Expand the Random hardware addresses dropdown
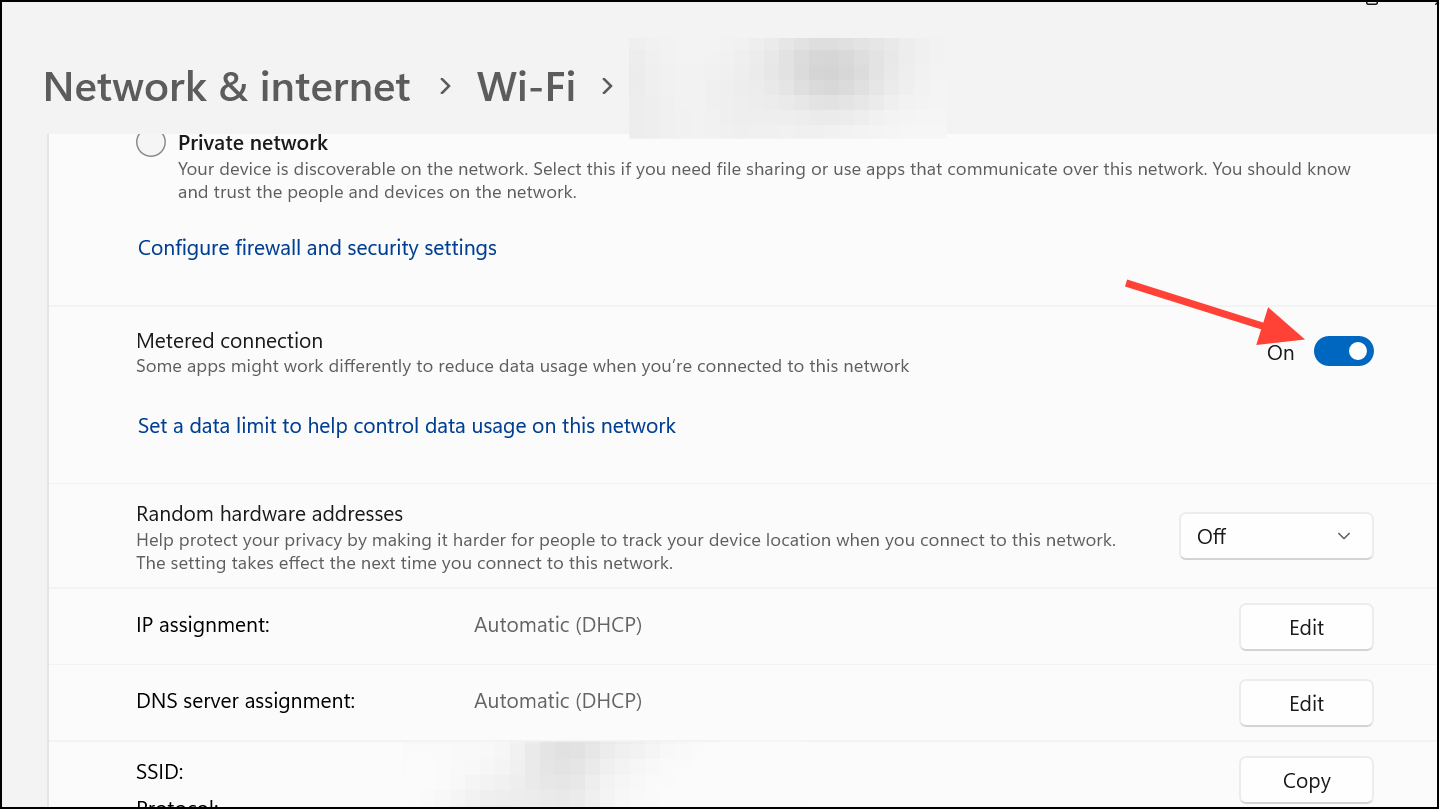 [1276, 536]
